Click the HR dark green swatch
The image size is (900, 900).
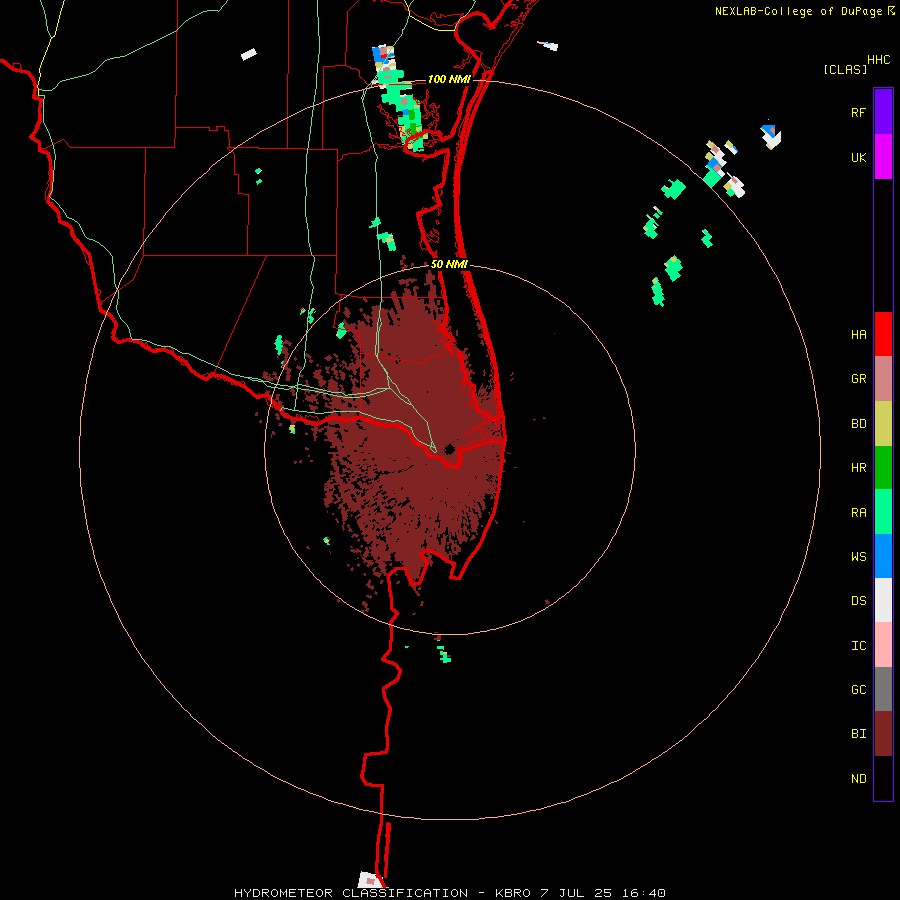883,468
